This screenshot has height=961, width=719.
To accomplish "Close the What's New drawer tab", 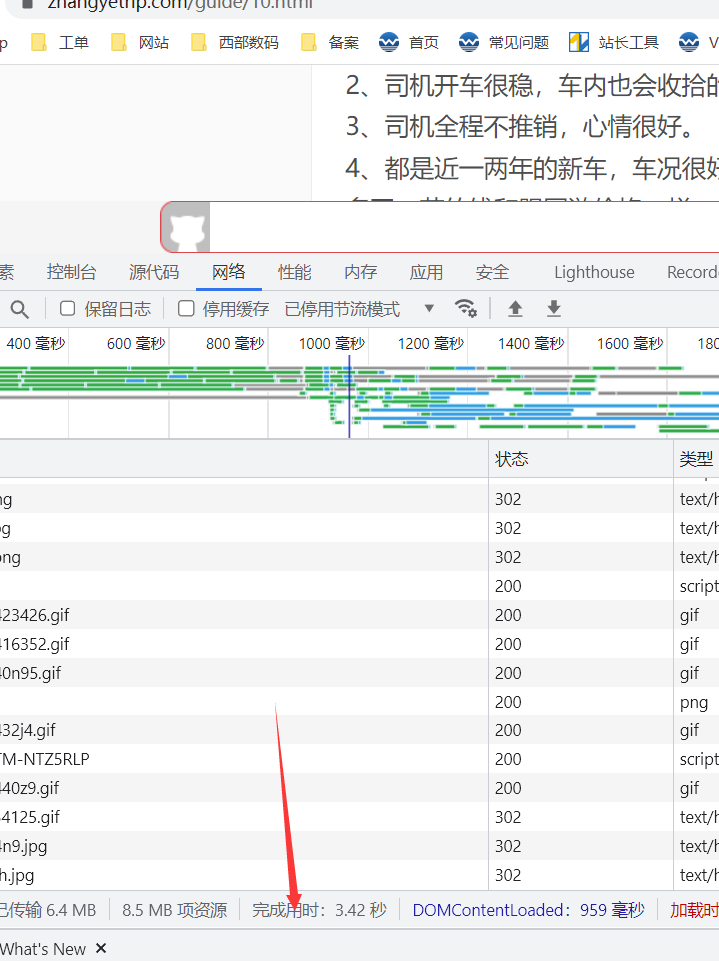I will [x=101, y=948].
